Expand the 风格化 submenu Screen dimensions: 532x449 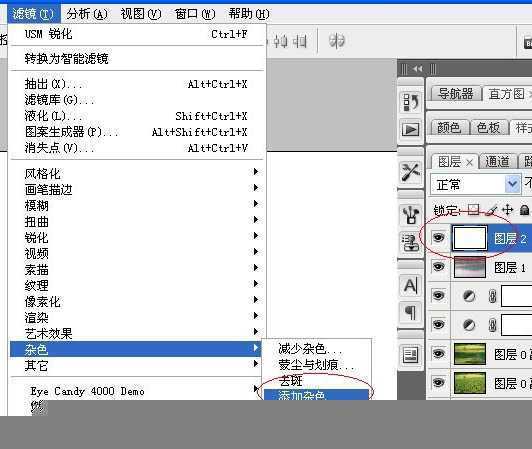pos(136,173)
